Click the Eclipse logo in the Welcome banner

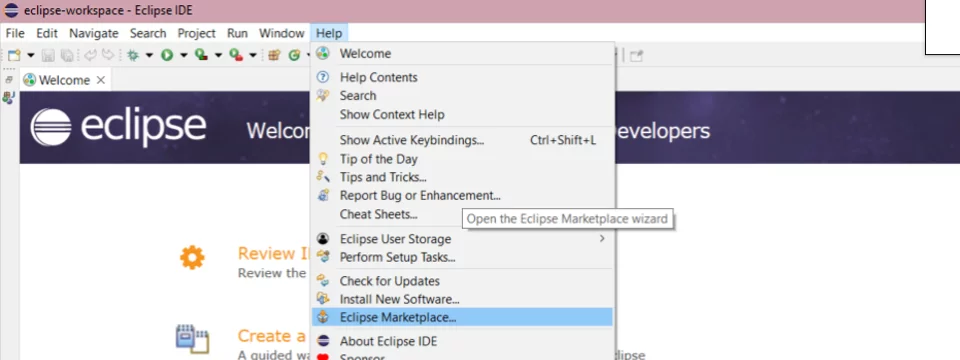[118, 127]
